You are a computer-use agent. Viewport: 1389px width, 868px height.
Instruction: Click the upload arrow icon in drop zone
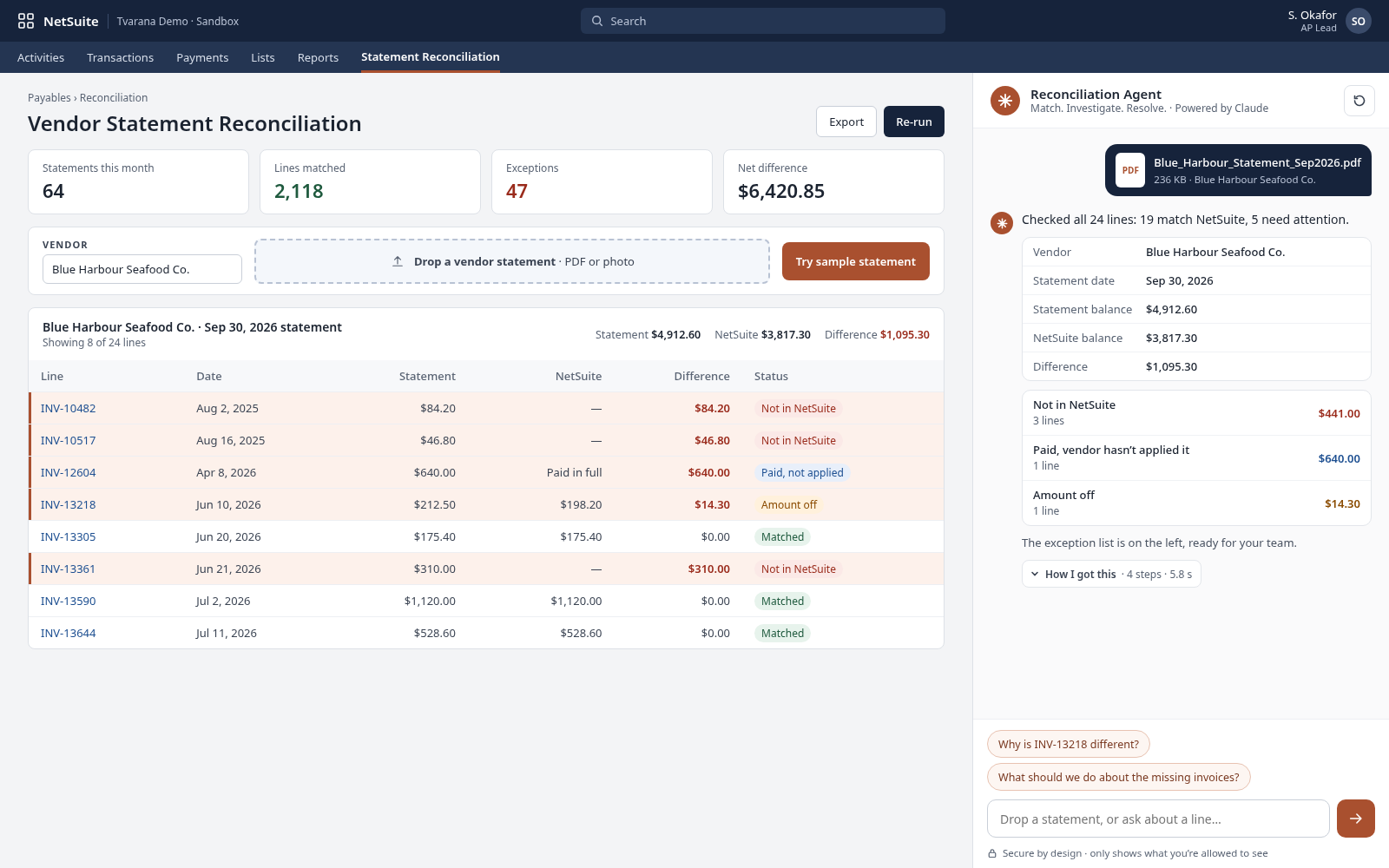(398, 261)
